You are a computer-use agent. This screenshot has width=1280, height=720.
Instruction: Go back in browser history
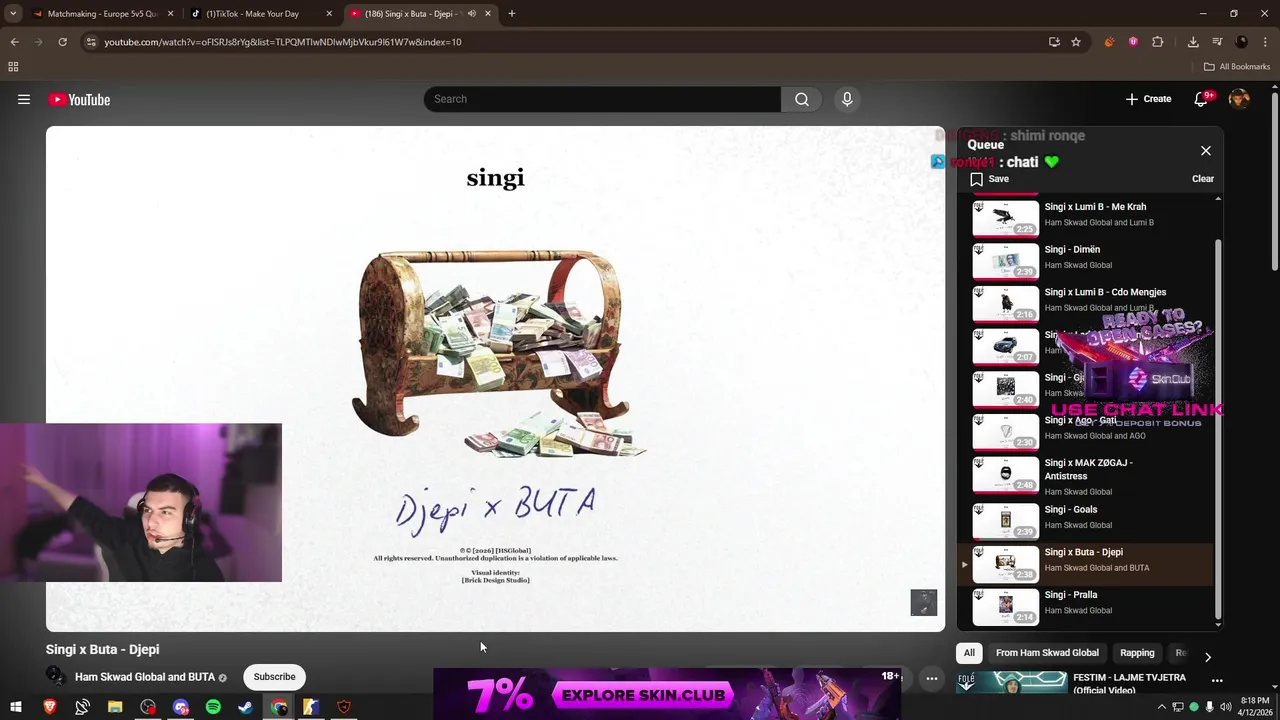(x=14, y=42)
